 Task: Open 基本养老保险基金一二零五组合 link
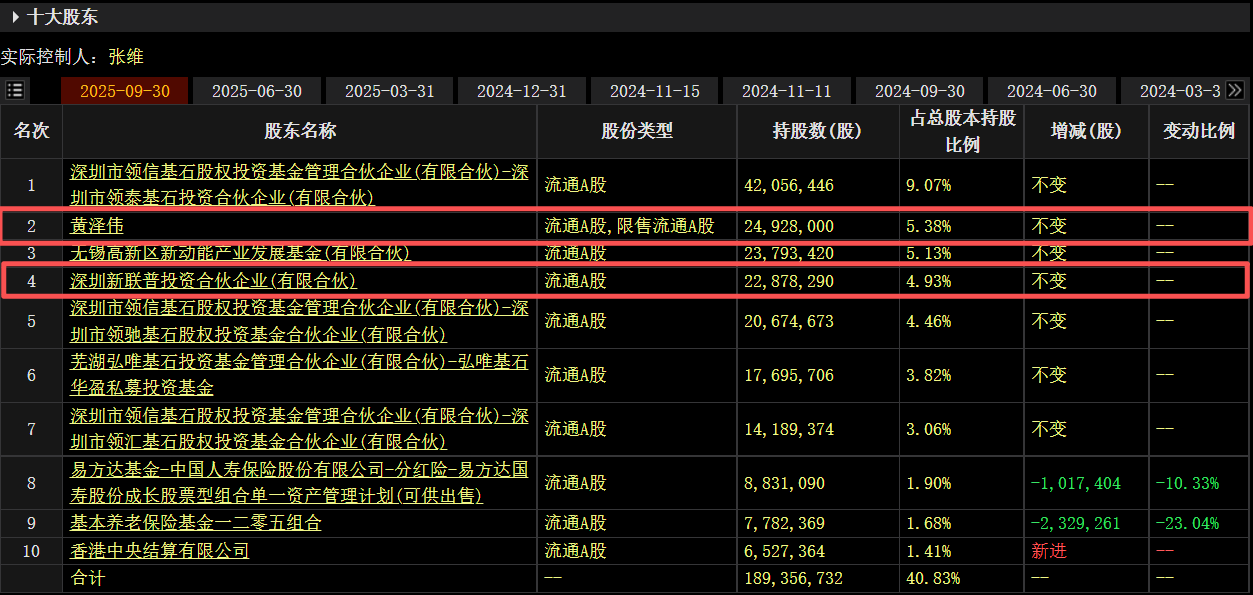point(195,523)
